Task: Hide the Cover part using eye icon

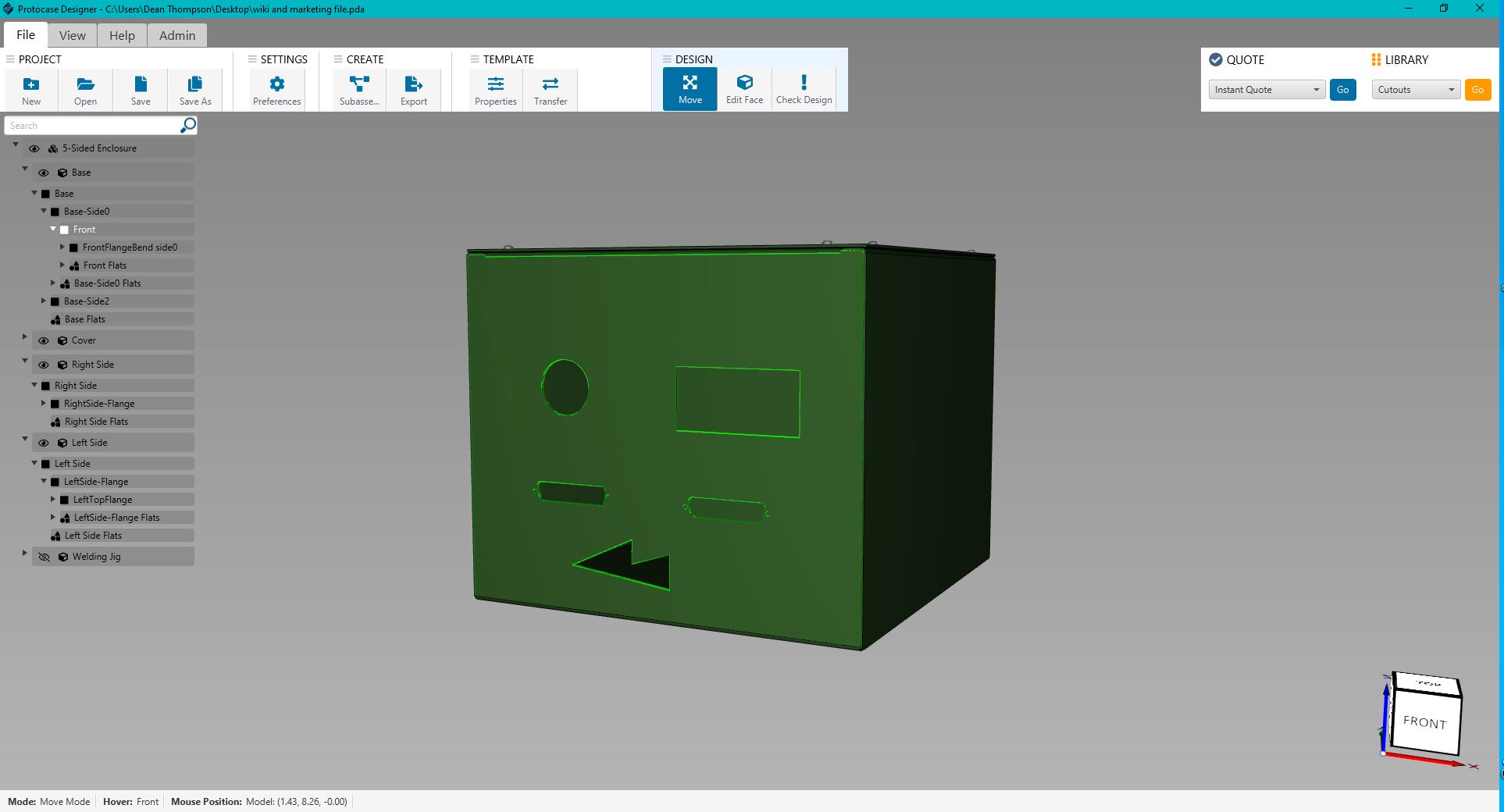Action: click(44, 340)
